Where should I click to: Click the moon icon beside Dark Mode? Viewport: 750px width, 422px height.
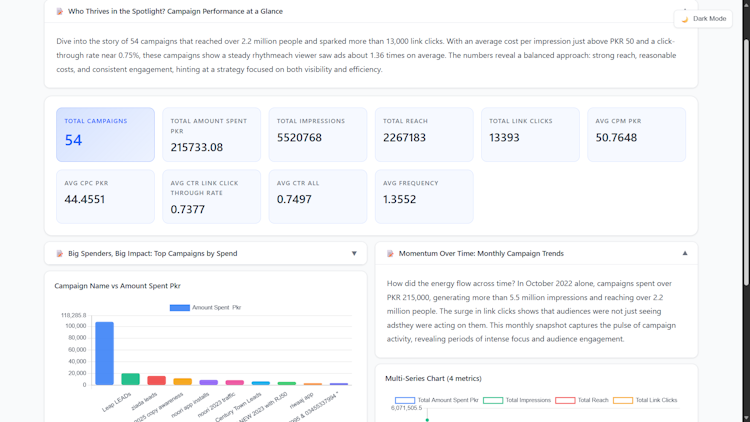pos(685,19)
